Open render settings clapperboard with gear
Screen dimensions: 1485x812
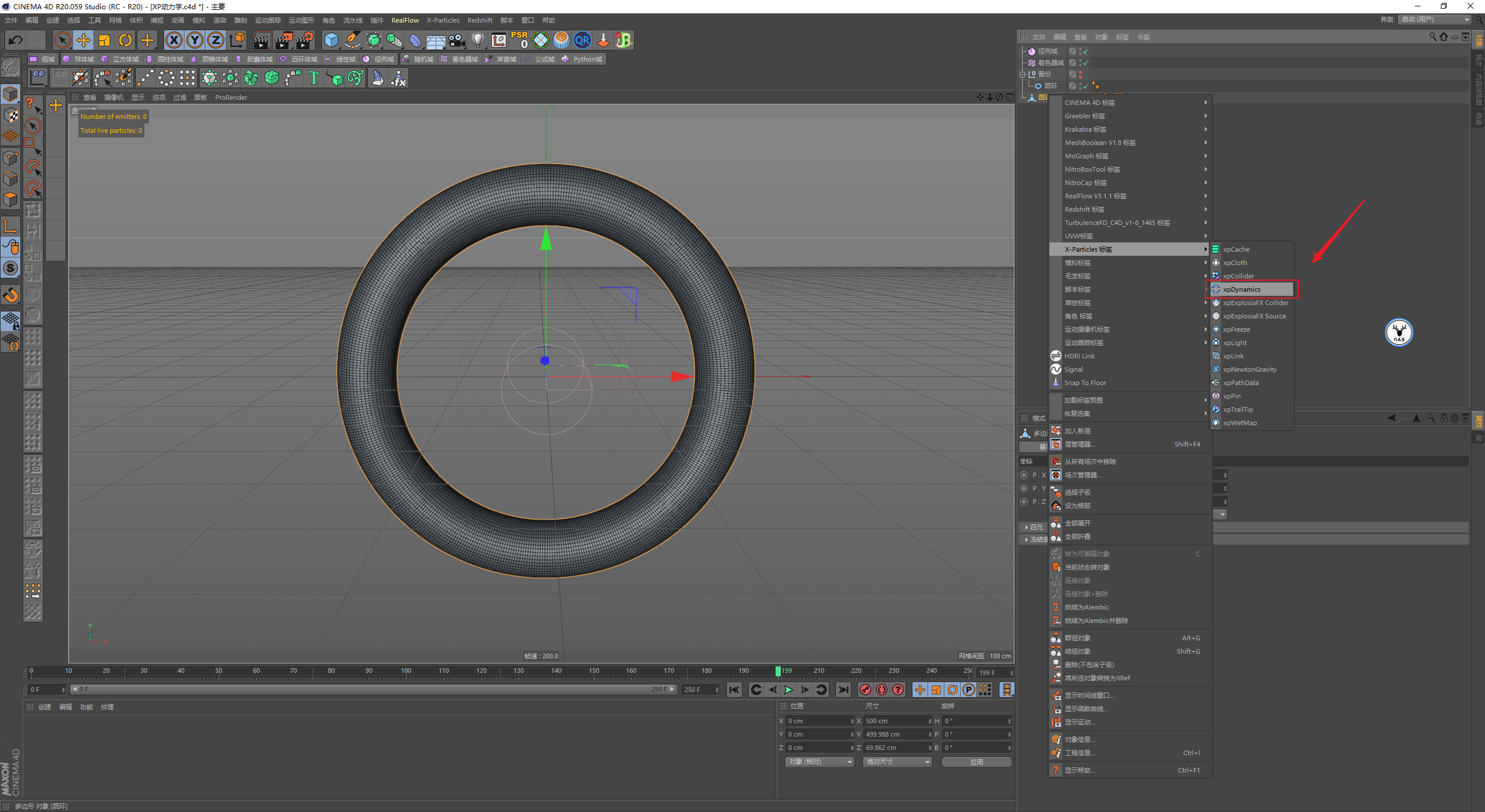coord(305,40)
